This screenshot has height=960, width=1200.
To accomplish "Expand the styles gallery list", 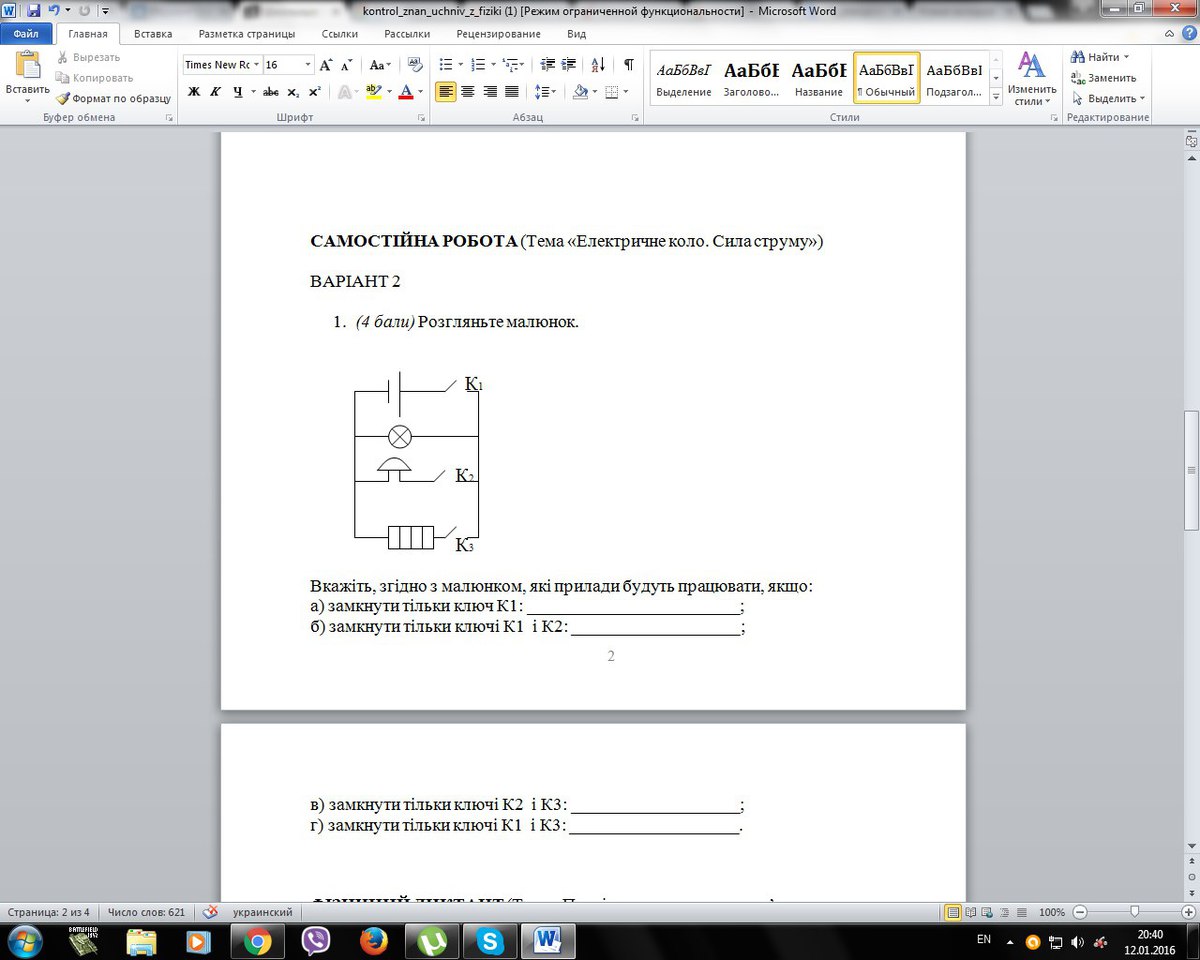I will 995,98.
